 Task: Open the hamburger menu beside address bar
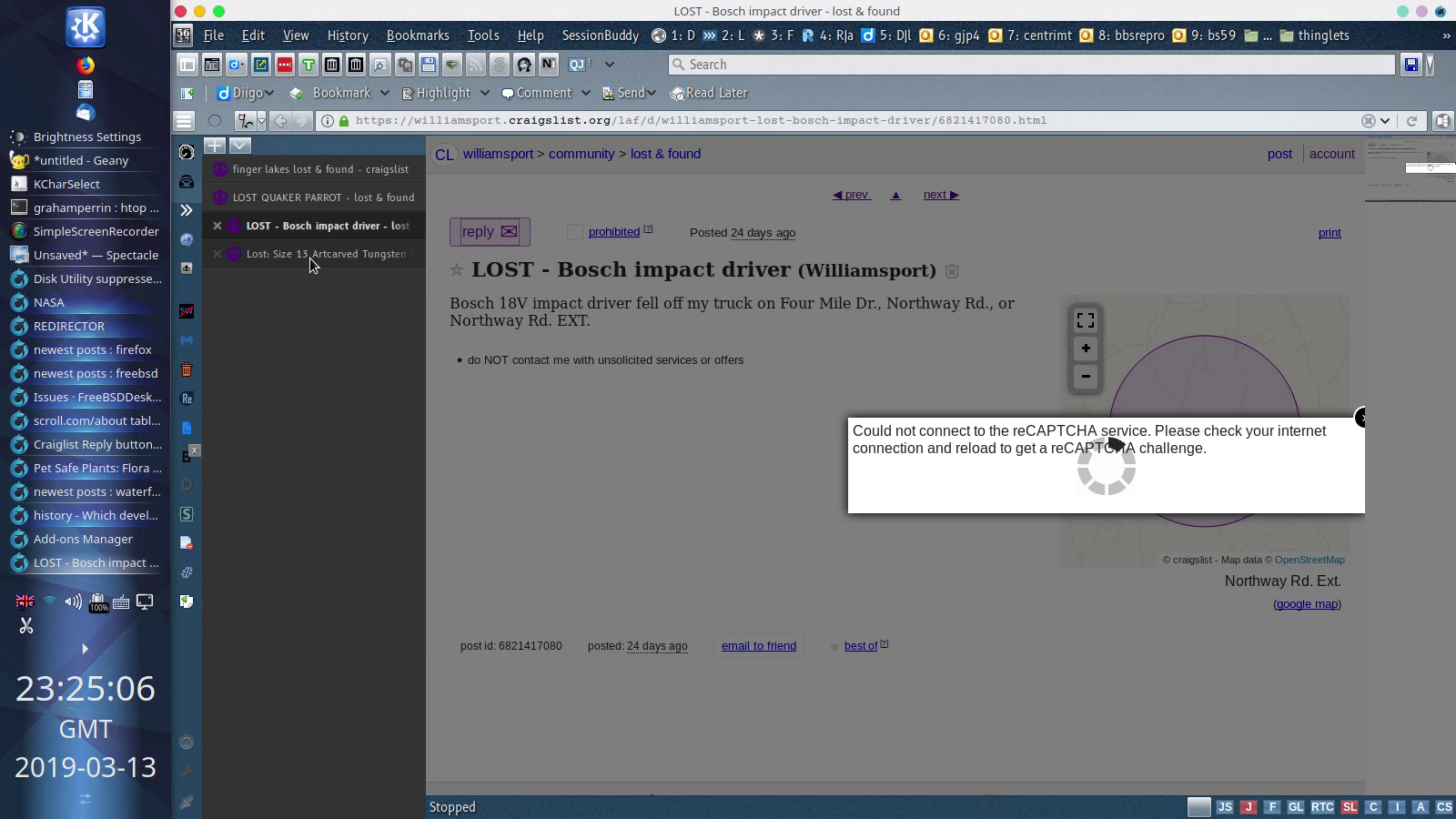click(x=184, y=121)
